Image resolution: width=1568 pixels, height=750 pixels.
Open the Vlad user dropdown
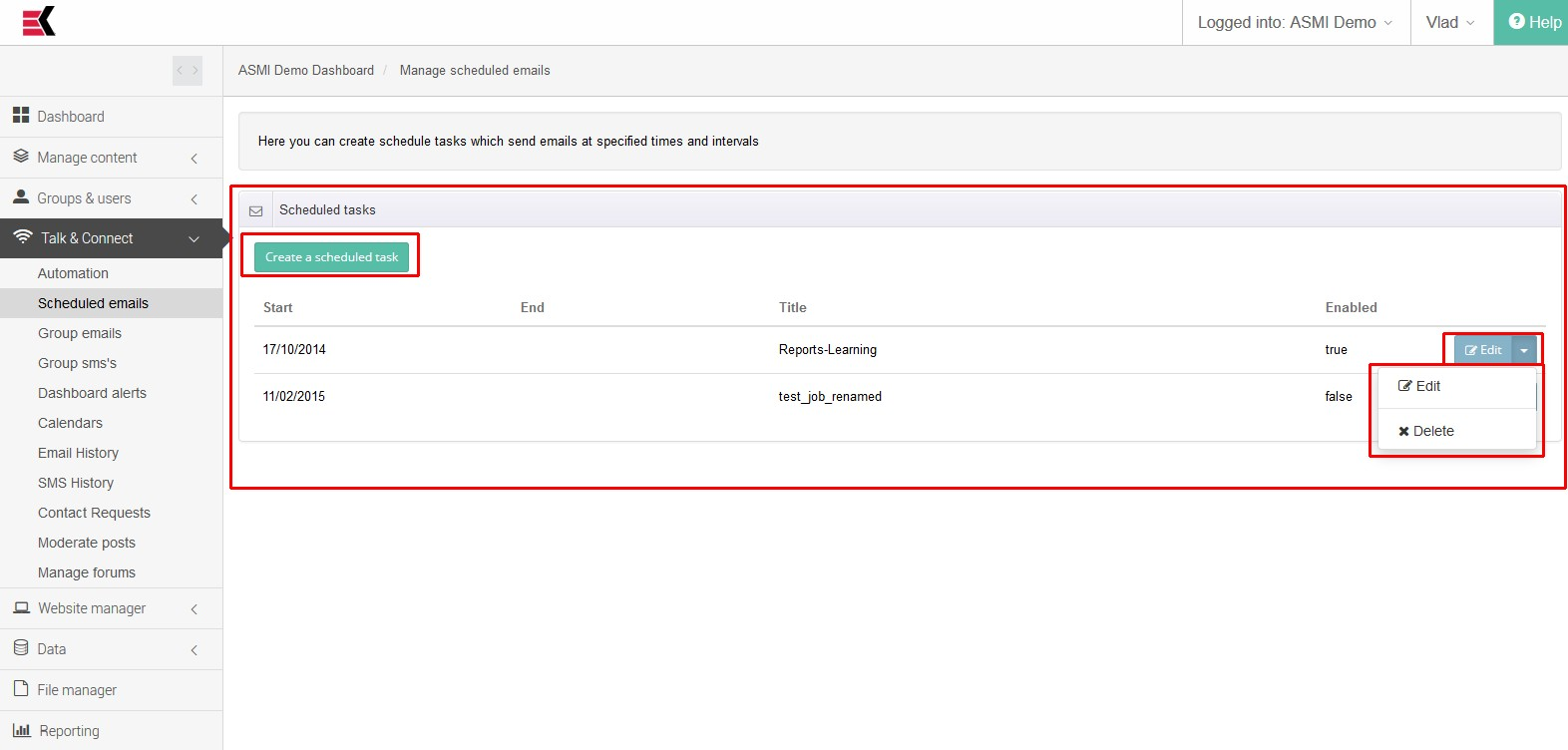click(1451, 22)
